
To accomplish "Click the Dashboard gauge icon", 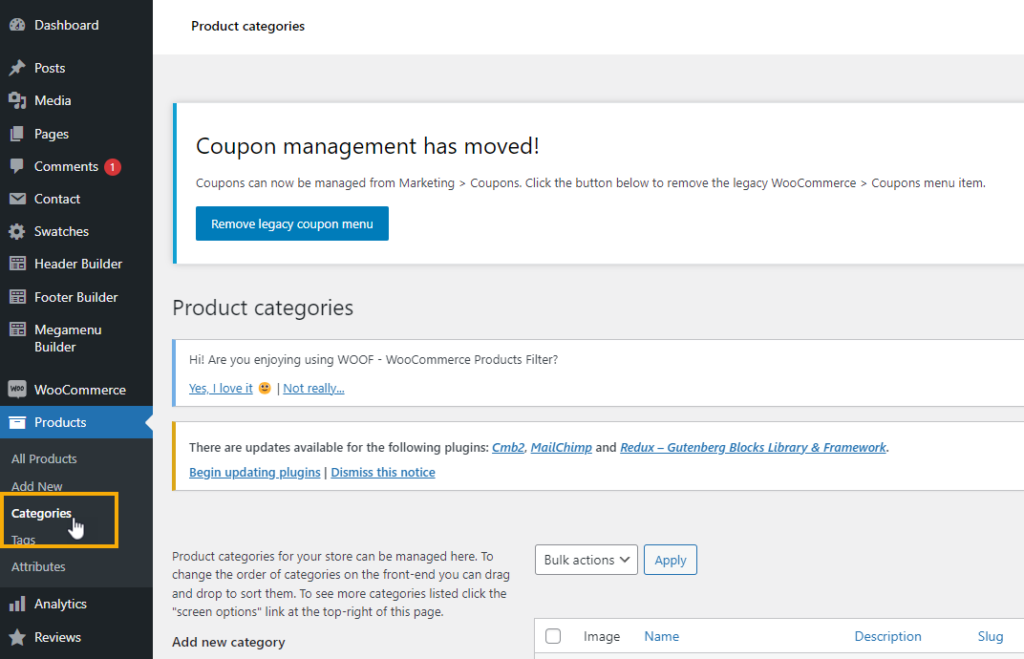I will click(x=17, y=25).
